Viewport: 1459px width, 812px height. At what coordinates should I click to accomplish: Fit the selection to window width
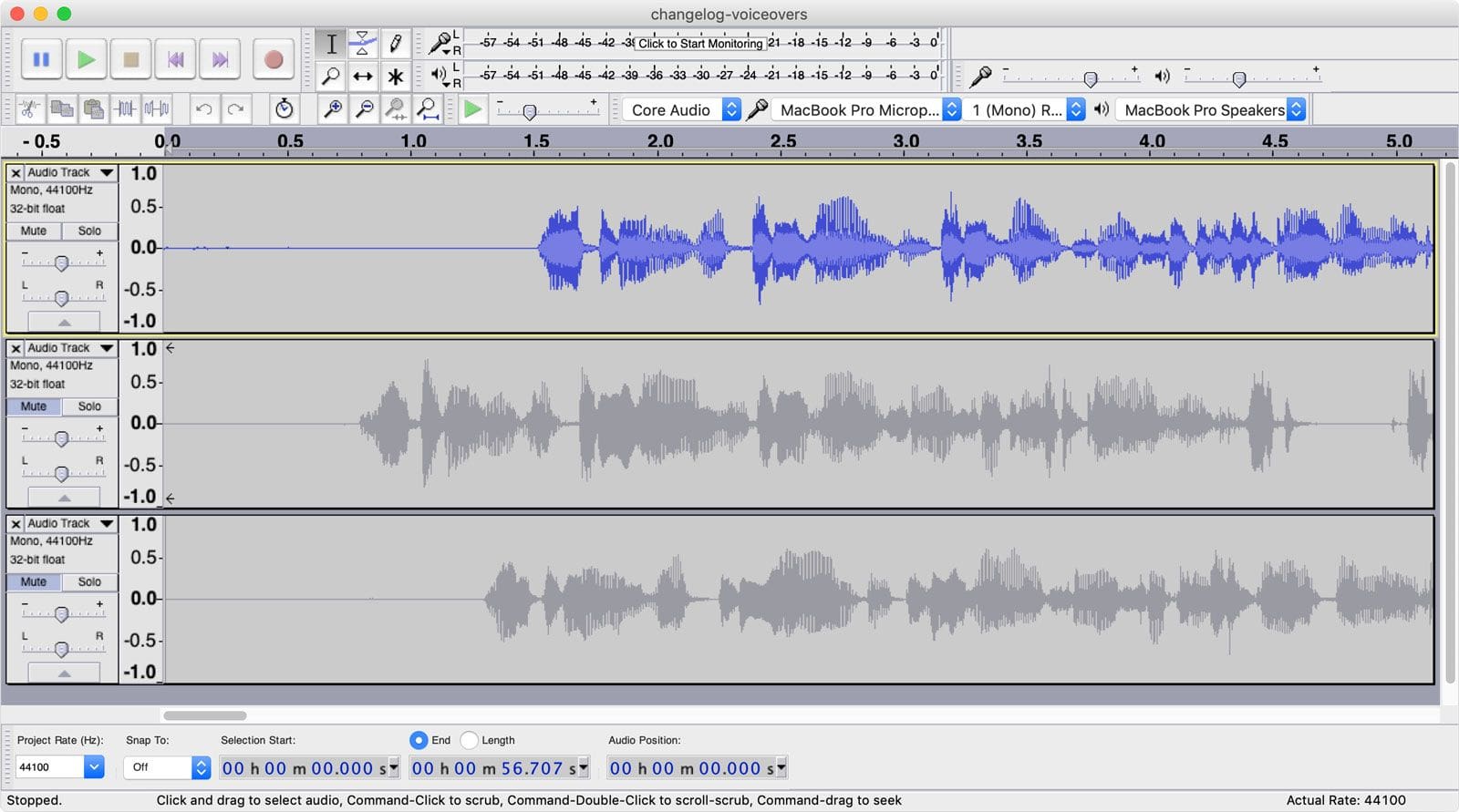[395, 109]
